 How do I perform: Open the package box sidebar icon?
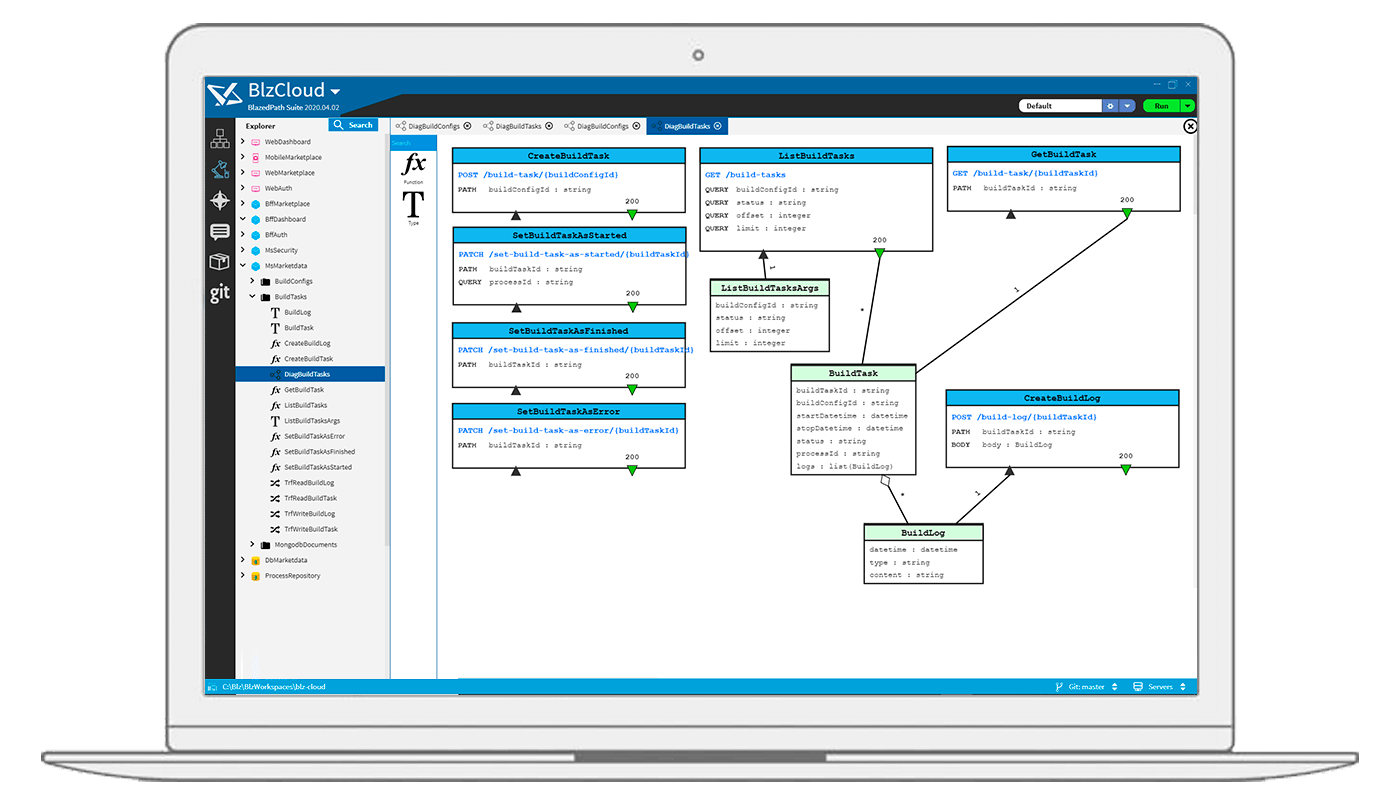tap(220, 262)
